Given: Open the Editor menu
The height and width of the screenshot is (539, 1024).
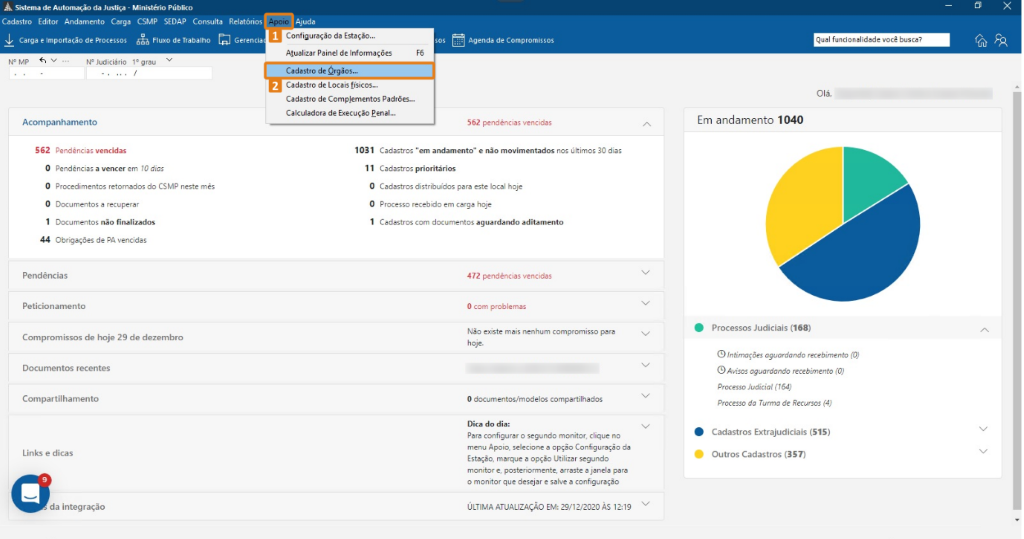Looking at the screenshot, I should (x=48, y=22).
